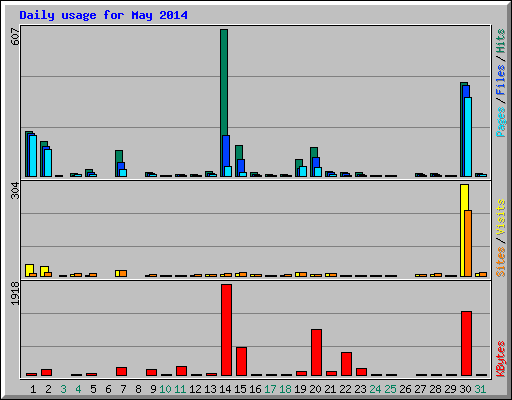
Task: Click the Hits legend label
Action: tap(500, 41)
